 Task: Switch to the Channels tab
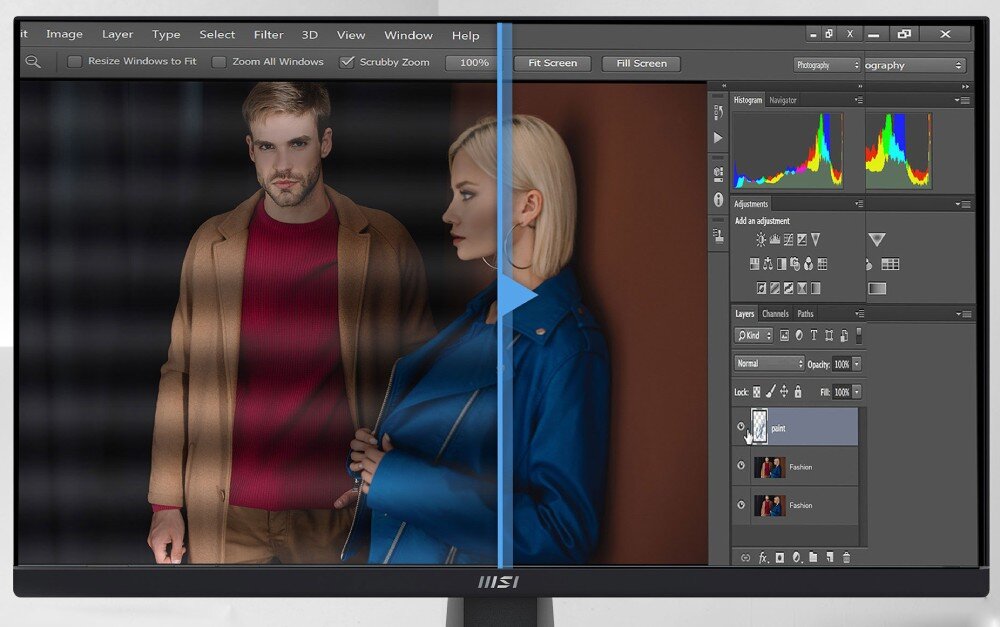pyautogui.click(x=775, y=314)
